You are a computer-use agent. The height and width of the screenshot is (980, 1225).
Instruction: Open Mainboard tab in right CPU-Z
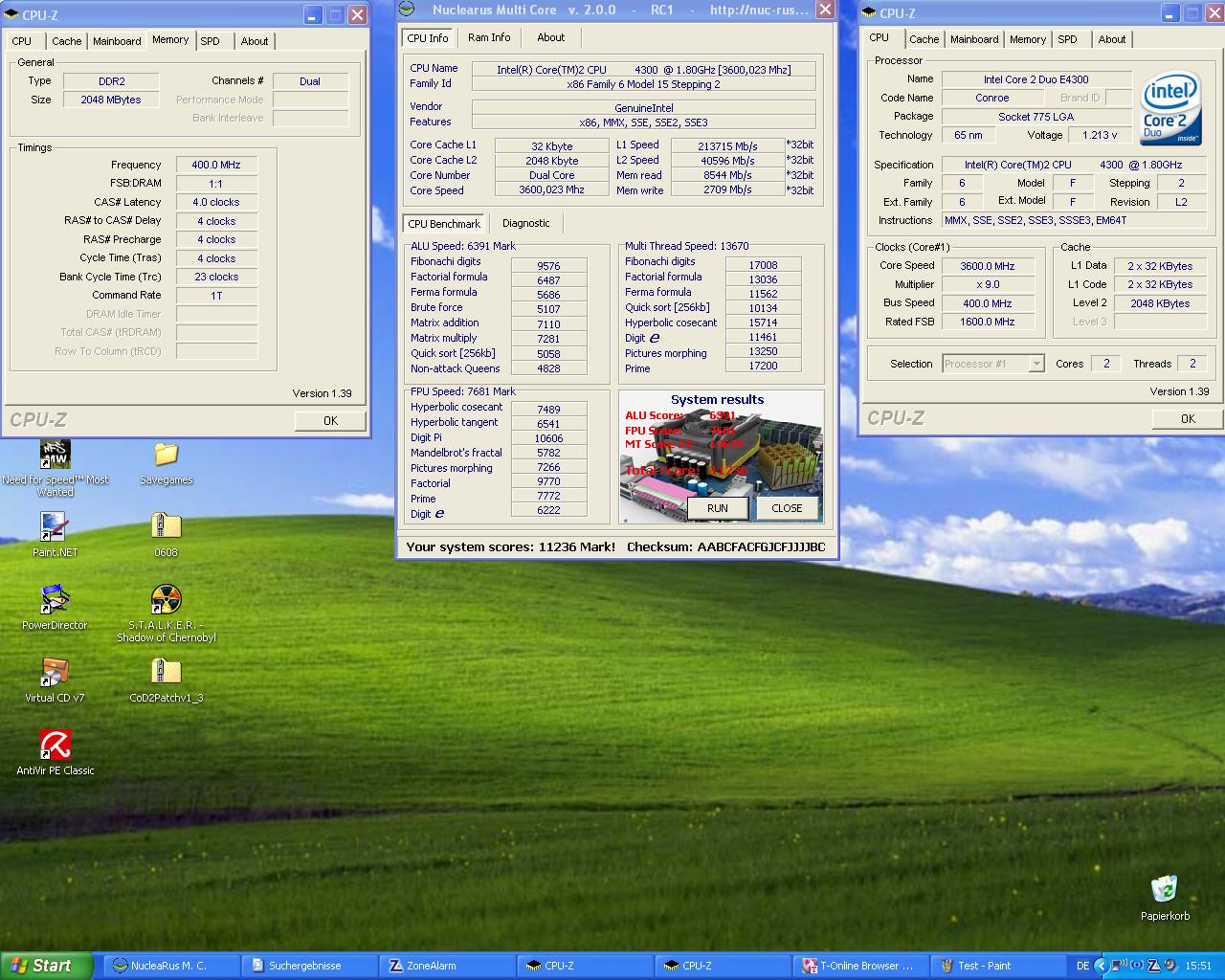click(974, 39)
